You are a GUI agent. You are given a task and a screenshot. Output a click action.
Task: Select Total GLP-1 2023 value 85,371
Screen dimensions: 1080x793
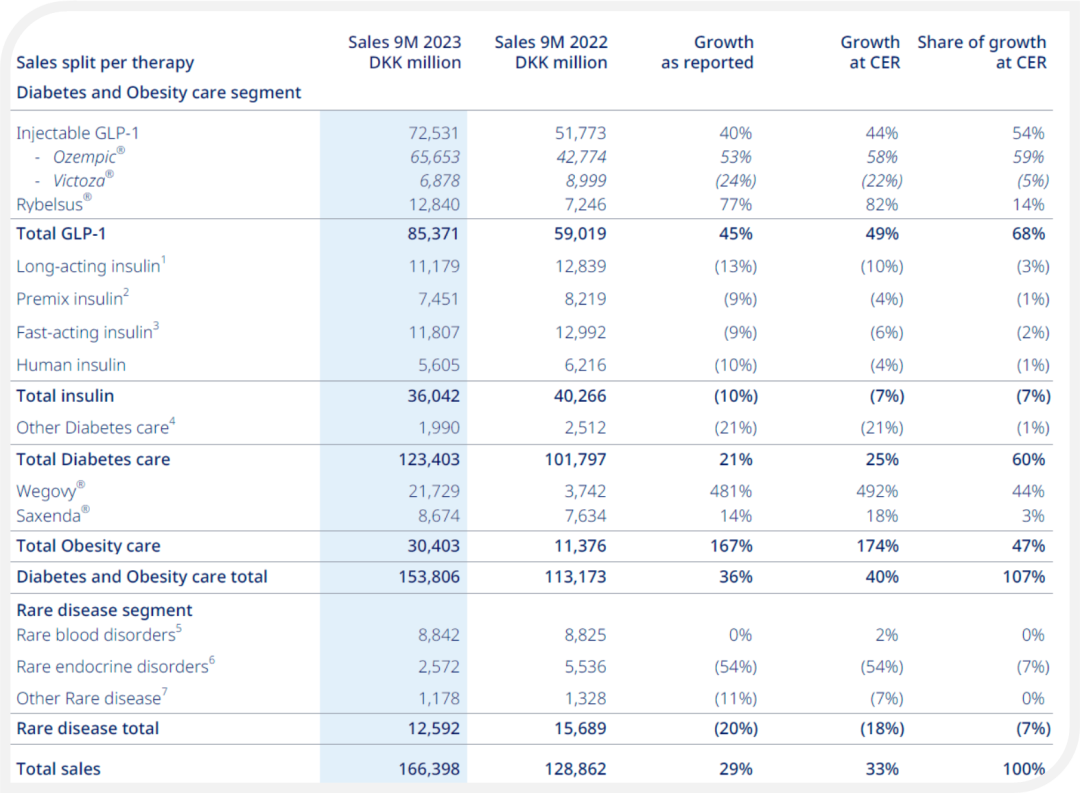point(433,234)
